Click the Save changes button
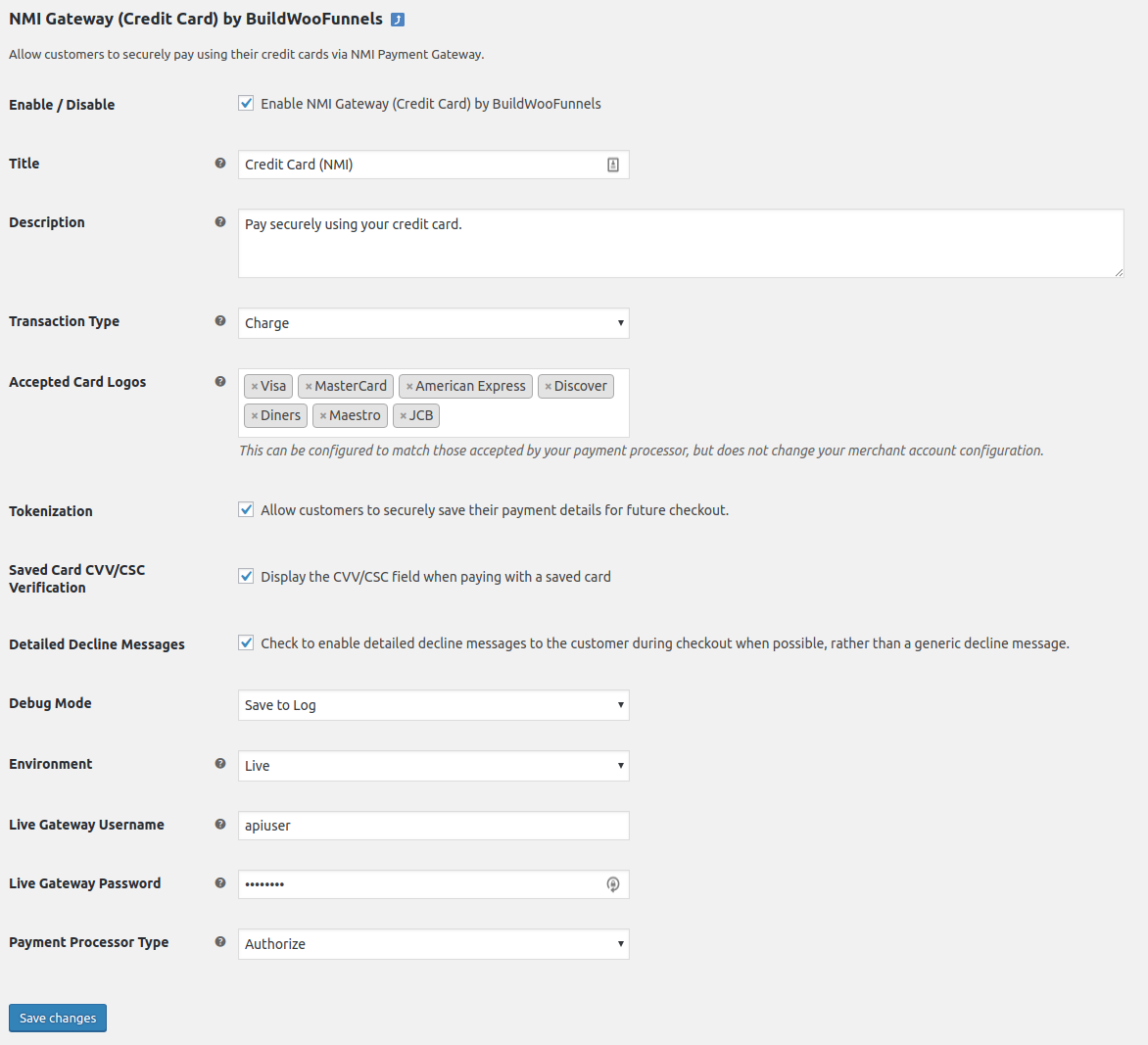1148x1045 pixels. (58, 1018)
